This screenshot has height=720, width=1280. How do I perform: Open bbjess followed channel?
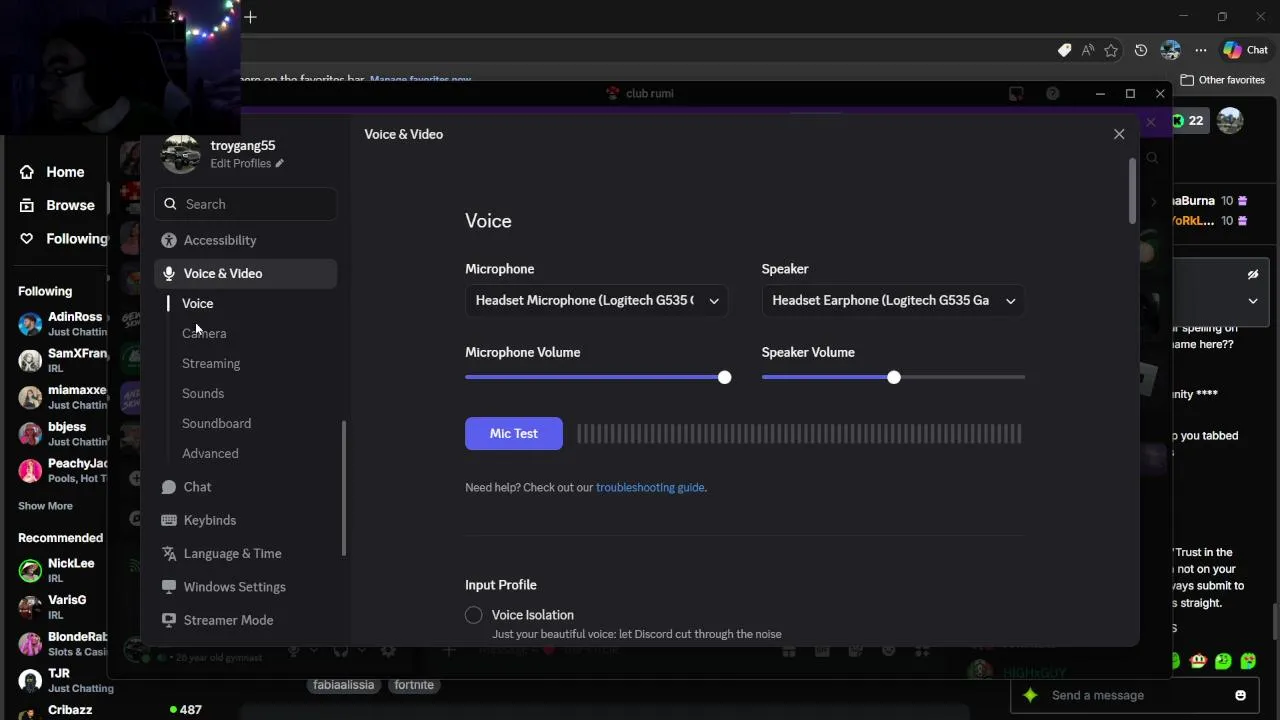click(62, 434)
